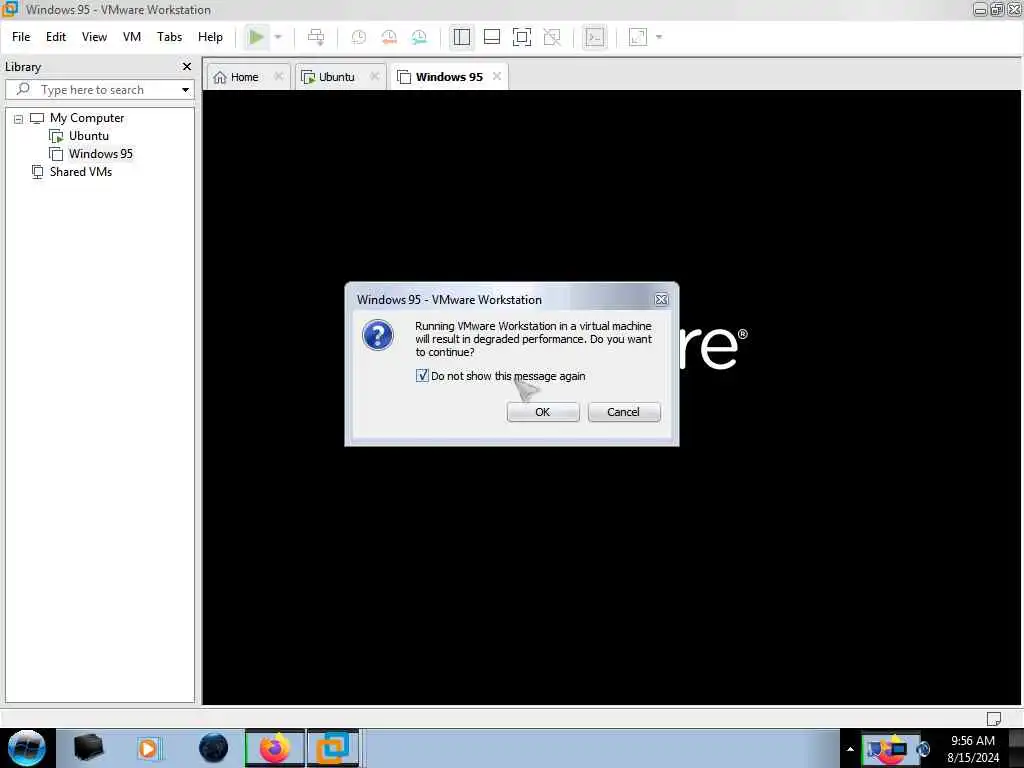Toggle the thumbnail bar view icon
Image resolution: width=1024 pixels, height=768 pixels.
pos(492,37)
